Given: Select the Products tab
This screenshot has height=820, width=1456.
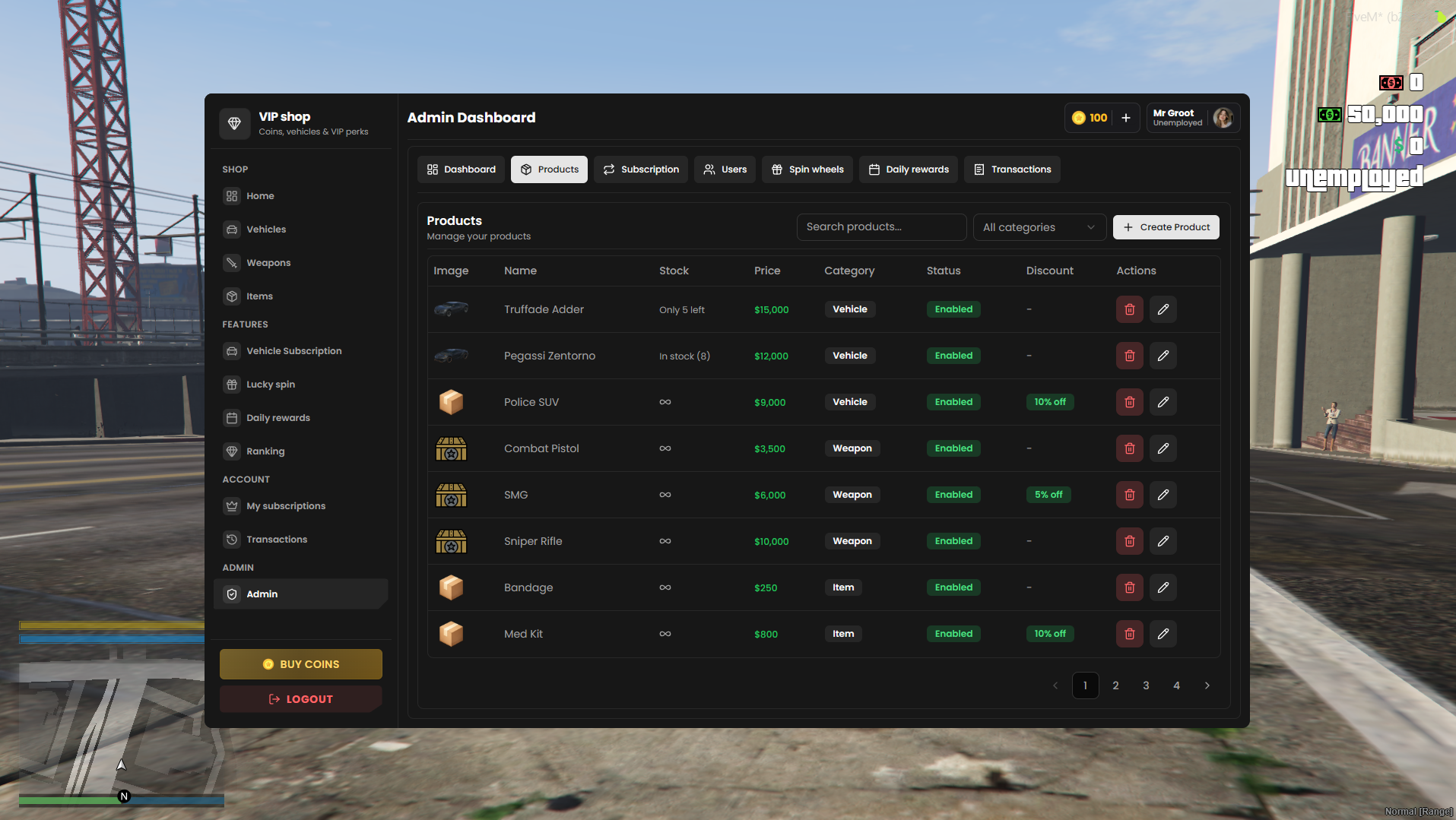Looking at the screenshot, I should [x=549, y=169].
